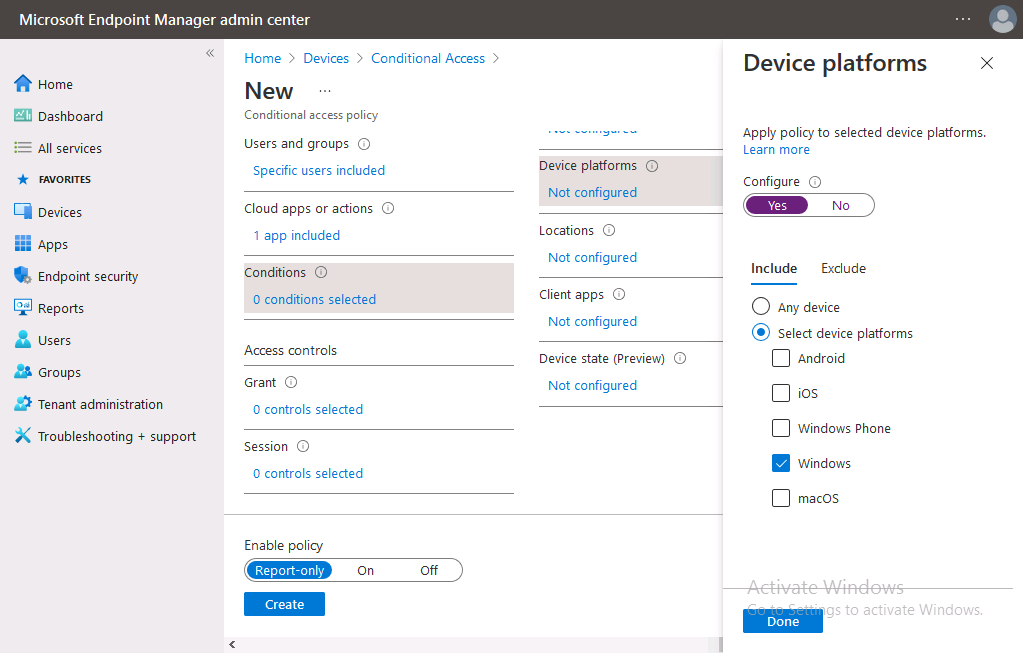Click the info icon beside Locations

[609, 230]
